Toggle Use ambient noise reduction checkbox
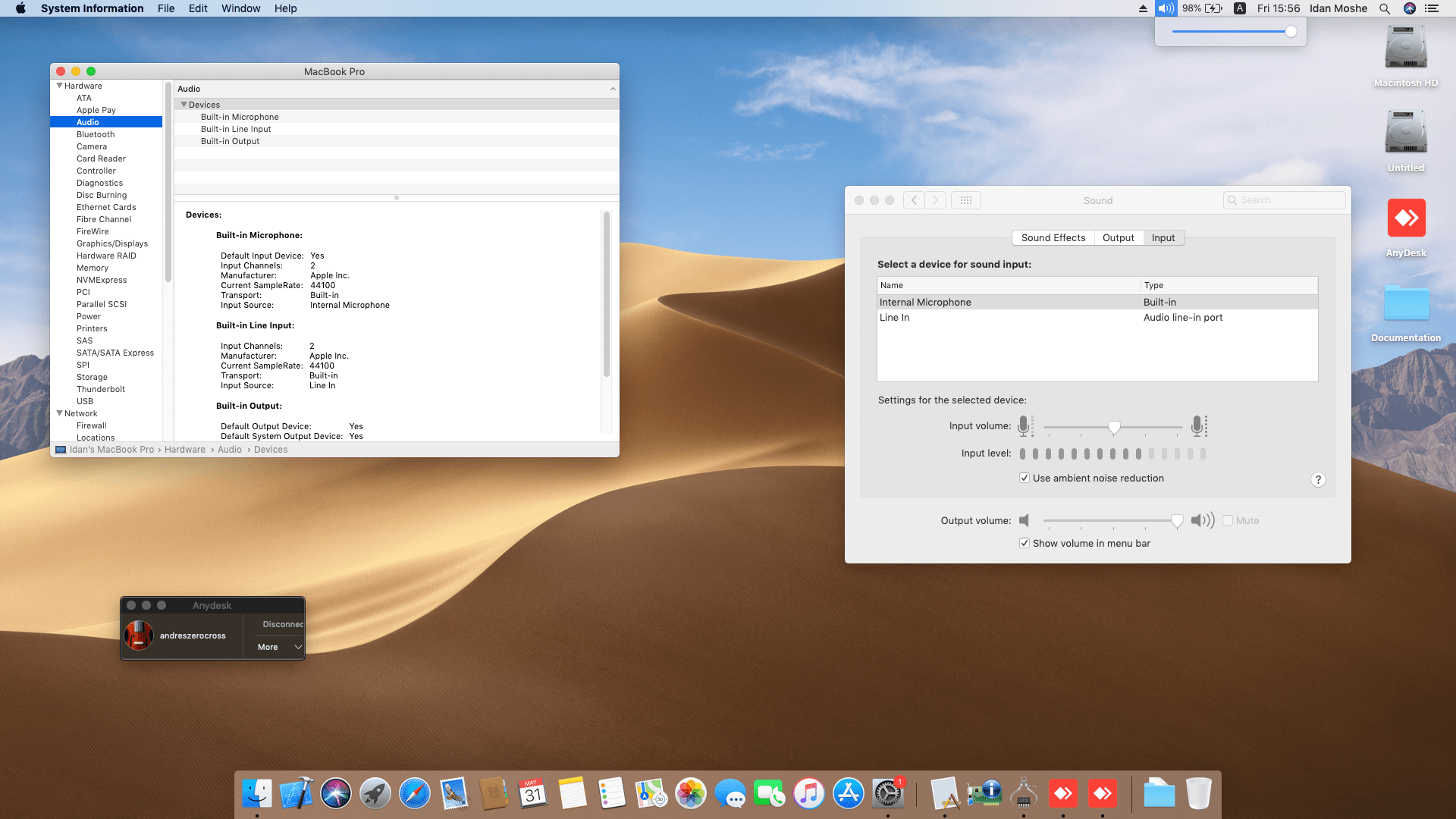The height and width of the screenshot is (819, 1456). [x=1025, y=478]
